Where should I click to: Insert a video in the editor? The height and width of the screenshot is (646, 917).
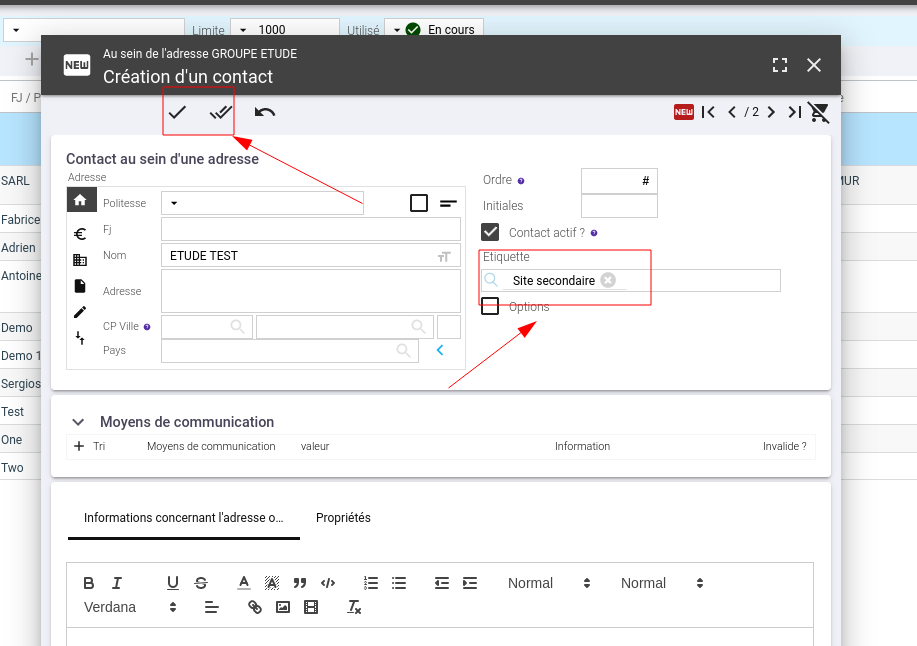point(311,607)
